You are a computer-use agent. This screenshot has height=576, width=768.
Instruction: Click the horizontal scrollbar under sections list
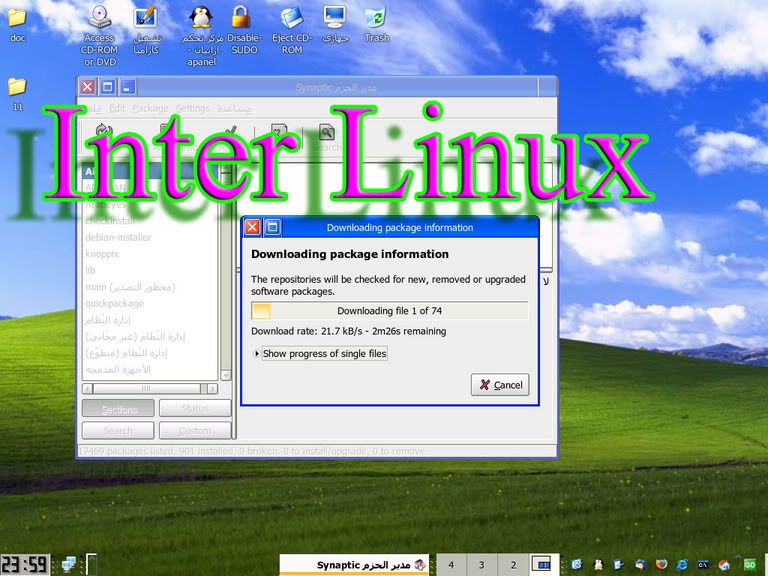point(150,388)
